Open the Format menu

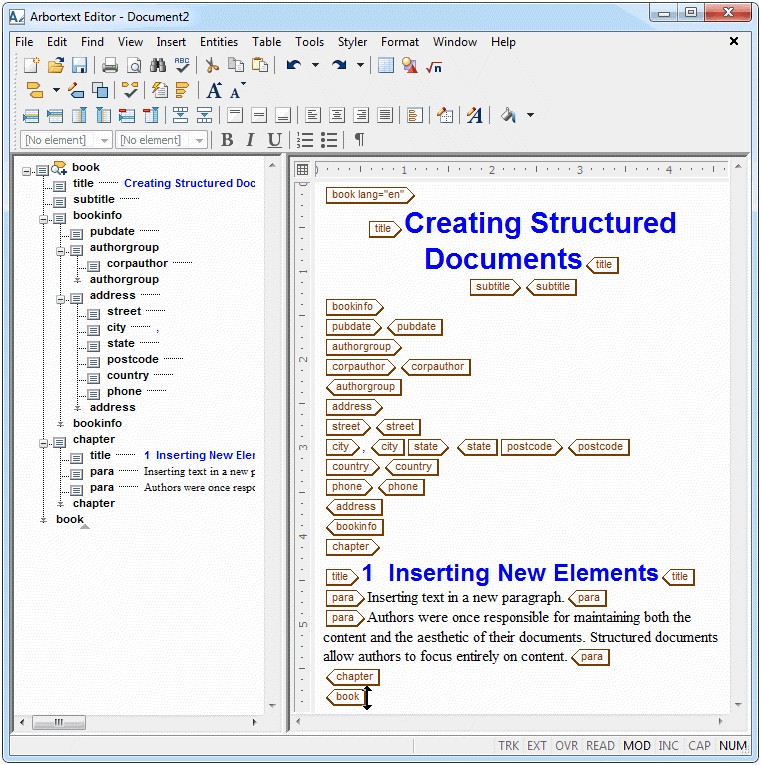pyautogui.click(x=400, y=42)
